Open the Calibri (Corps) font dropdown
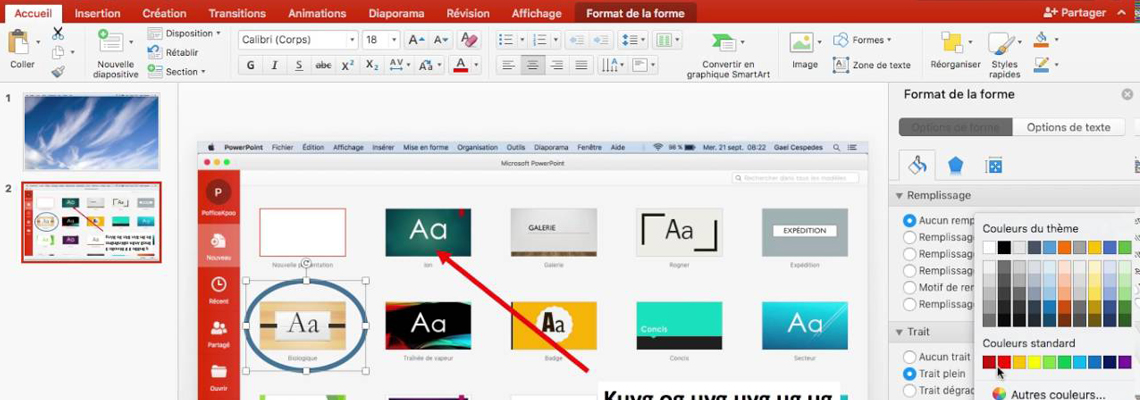Image resolution: width=1140 pixels, height=400 pixels. (298, 40)
